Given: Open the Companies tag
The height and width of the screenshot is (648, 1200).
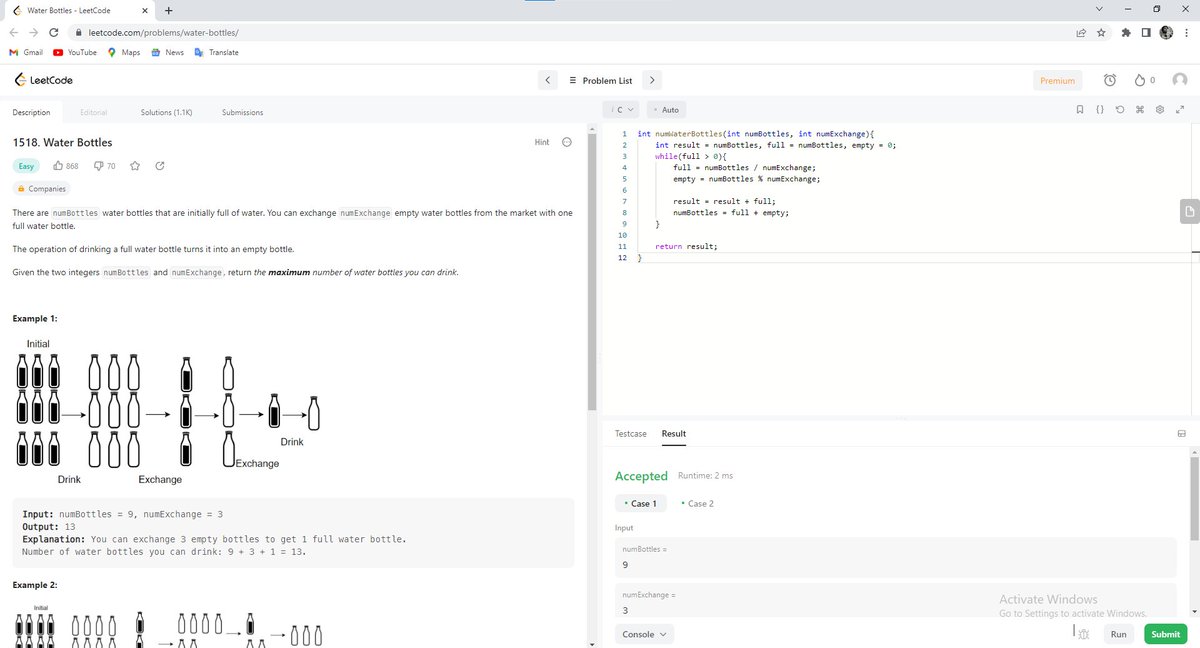Looking at the screenshot, I should tap(42, 188).
